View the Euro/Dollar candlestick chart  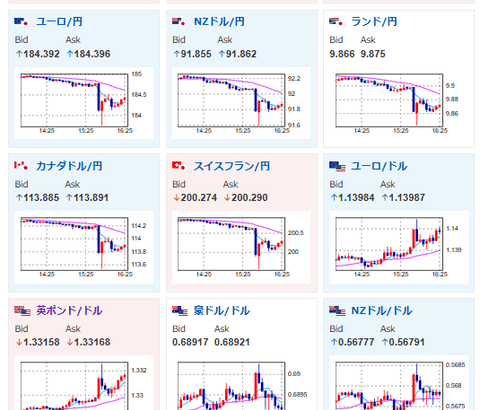coord(399,247)
